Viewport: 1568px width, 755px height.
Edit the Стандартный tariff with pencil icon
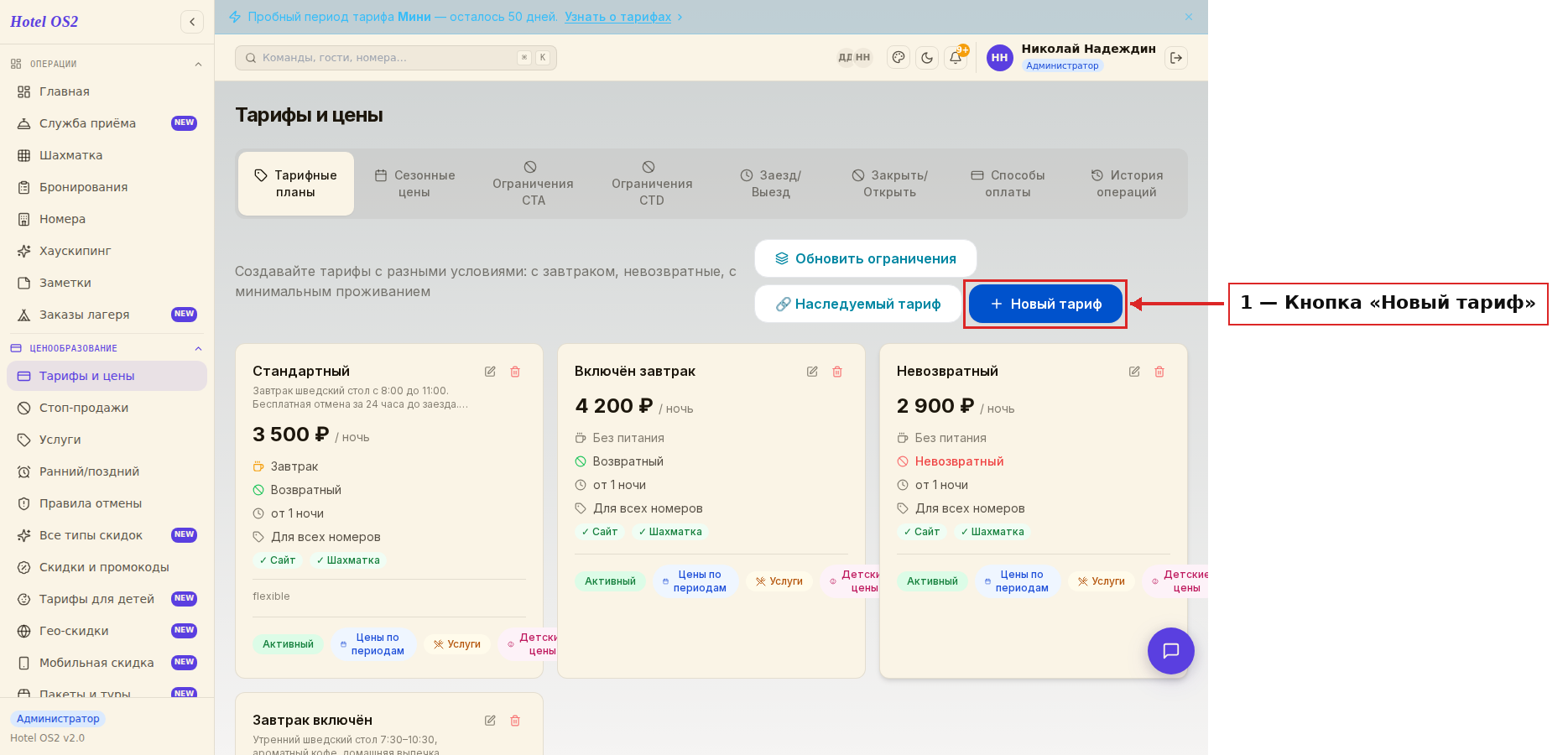[490, 372]
